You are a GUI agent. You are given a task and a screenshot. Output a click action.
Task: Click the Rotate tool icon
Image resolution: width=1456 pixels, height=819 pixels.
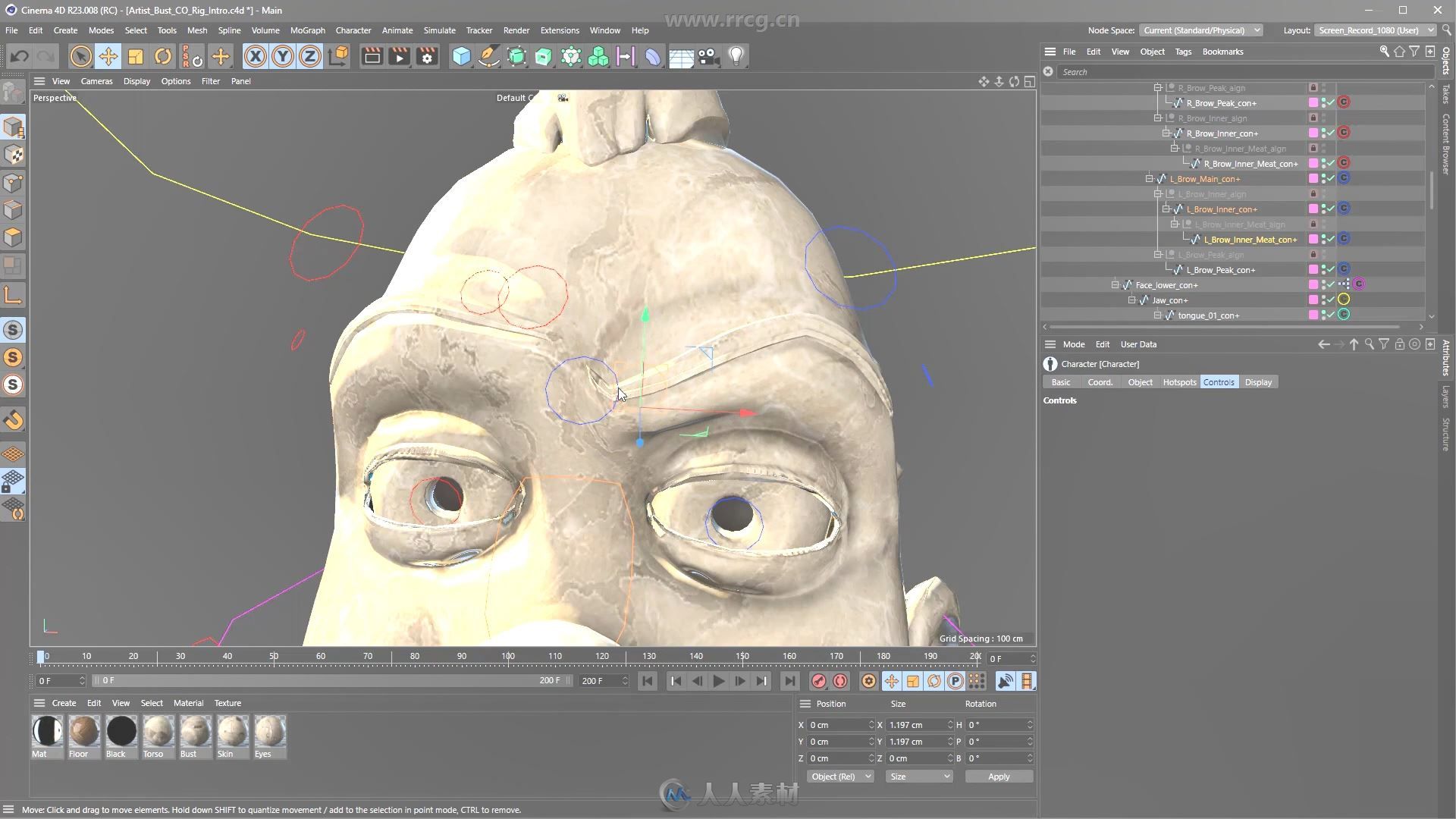pos(163,55)
